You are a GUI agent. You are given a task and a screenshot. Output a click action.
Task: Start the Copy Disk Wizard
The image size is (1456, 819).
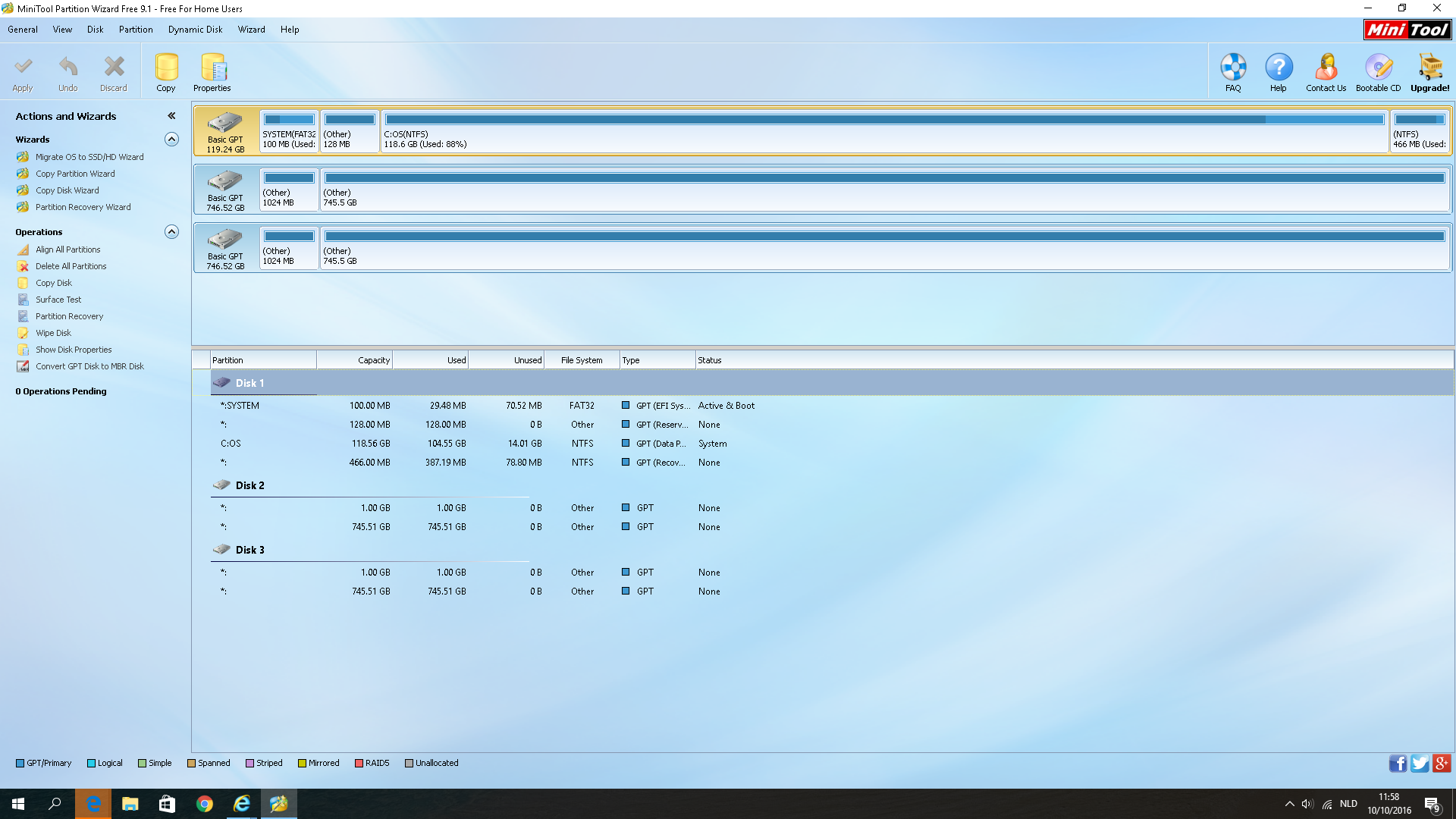67,190
